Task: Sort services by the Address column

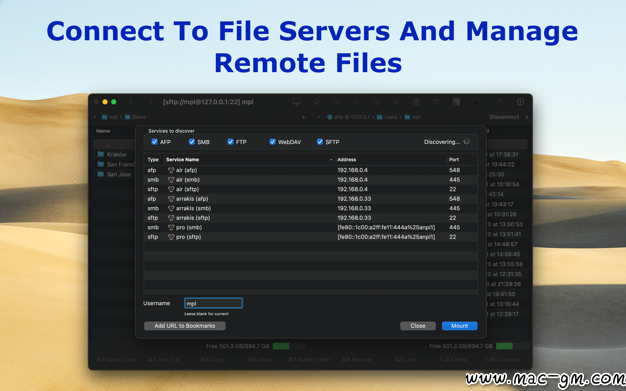Action: click(347, 159)
